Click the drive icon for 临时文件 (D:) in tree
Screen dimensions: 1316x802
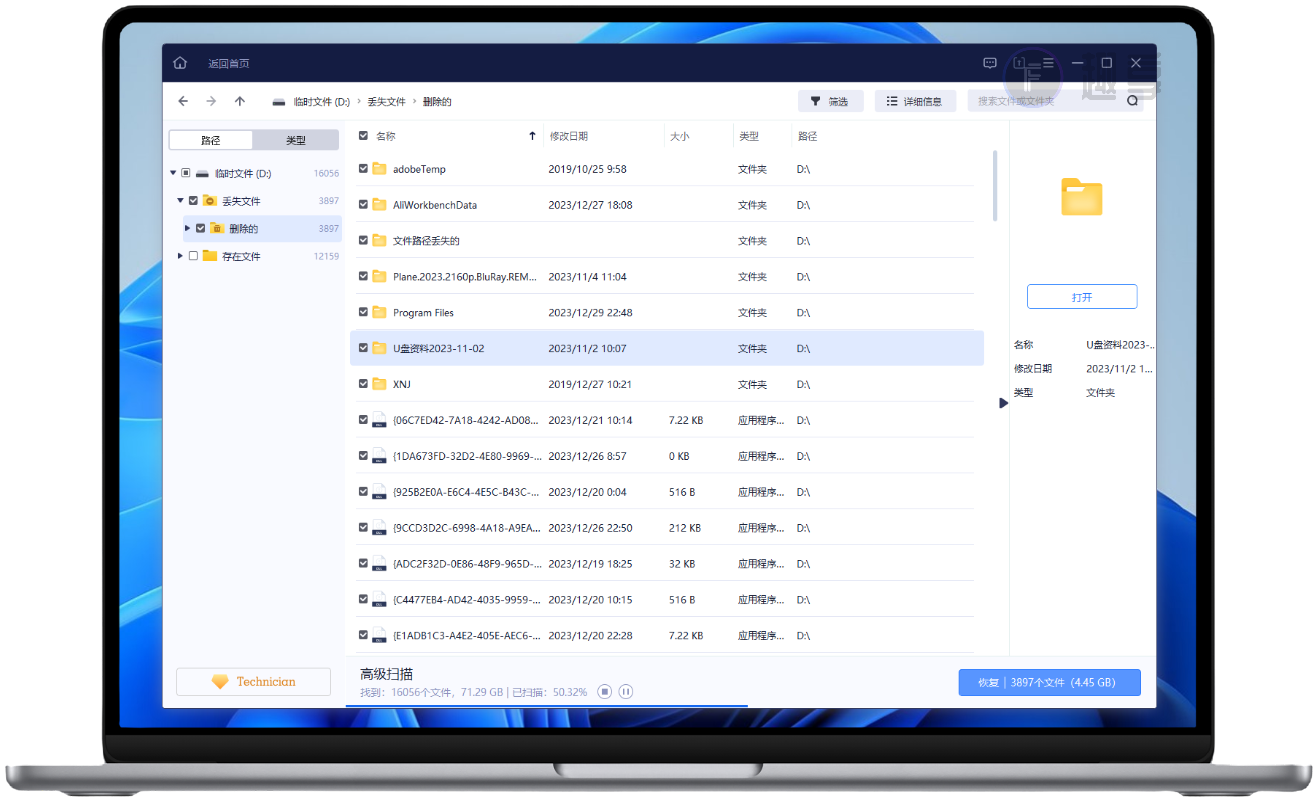202,174
